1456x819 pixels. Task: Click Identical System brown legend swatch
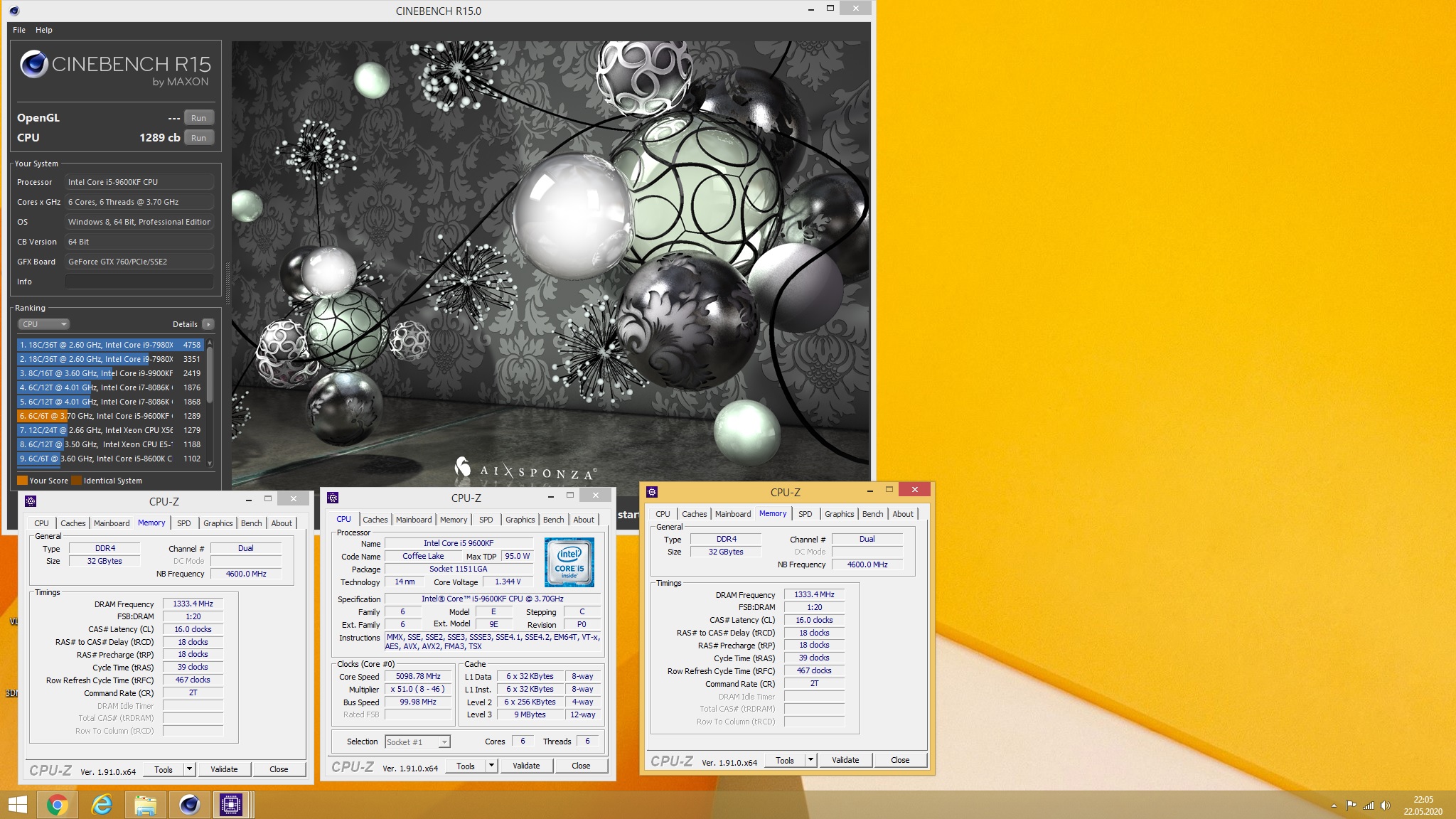click(77, 481)
